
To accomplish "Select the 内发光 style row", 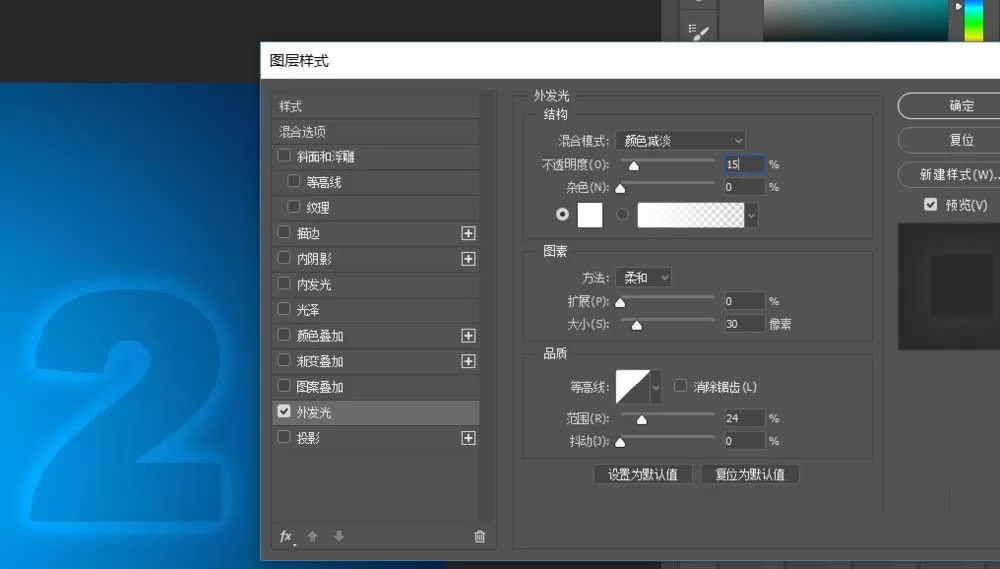I will coord(376,284).
